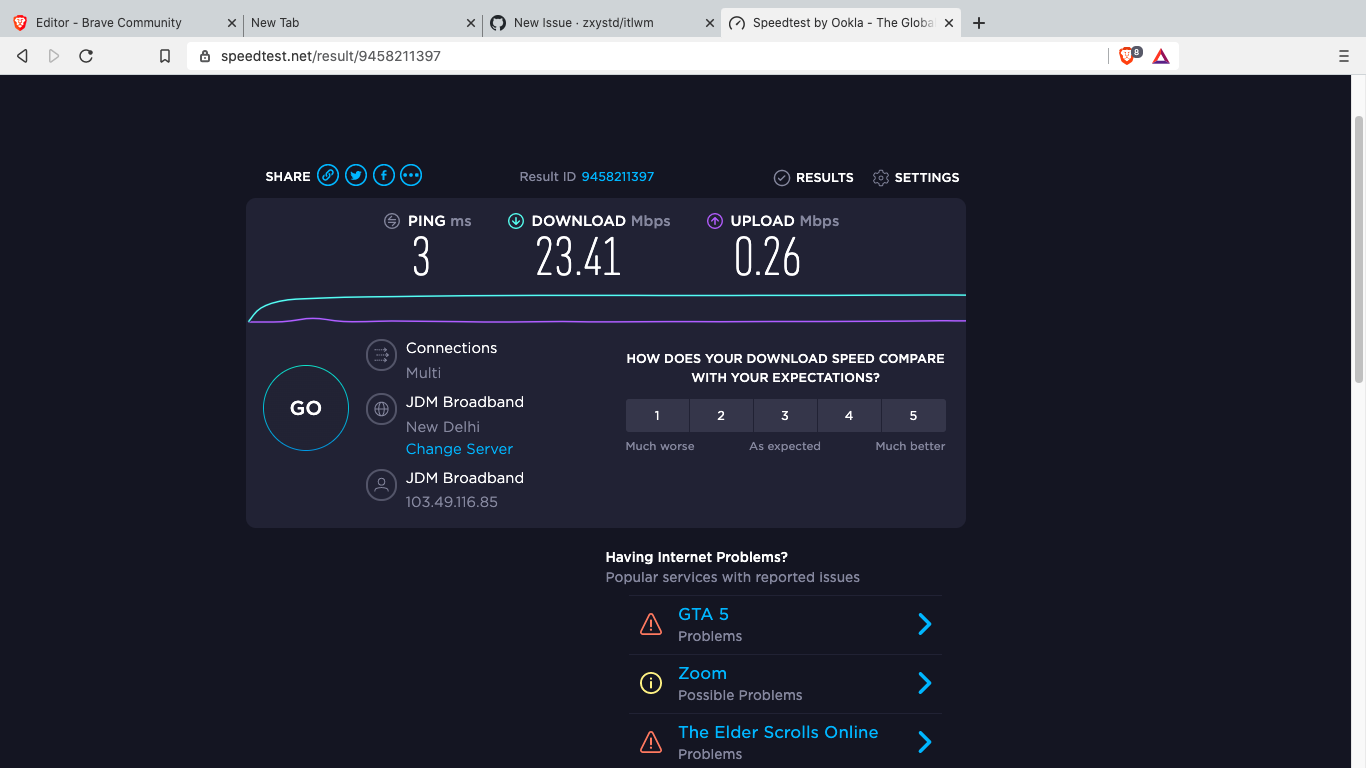Viewport: 1366px width, 768px height.
Task: Share the result on Facebook
Action: click(384, 175)
